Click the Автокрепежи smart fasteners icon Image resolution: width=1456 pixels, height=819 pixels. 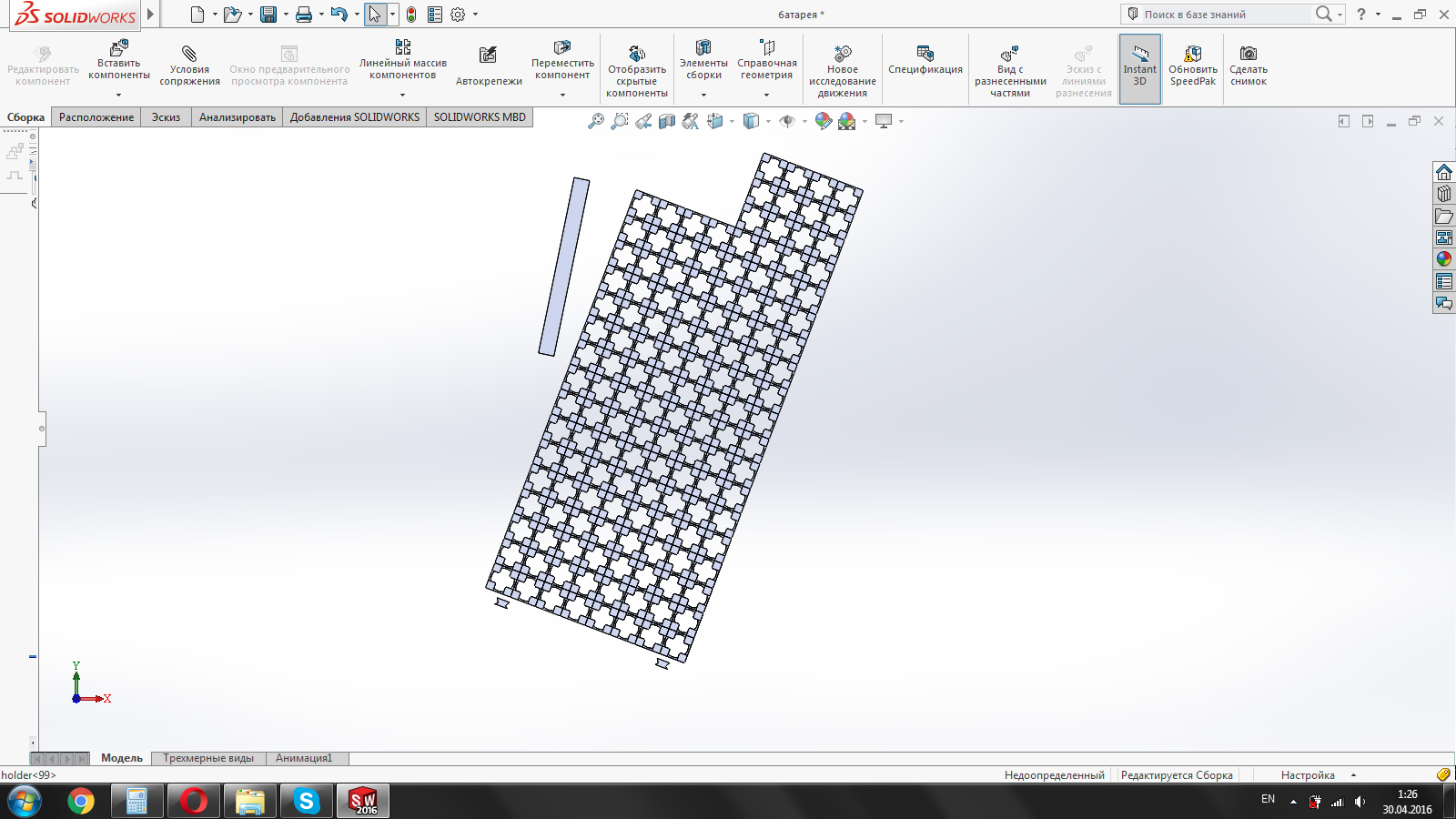click(x=489, y=56)
